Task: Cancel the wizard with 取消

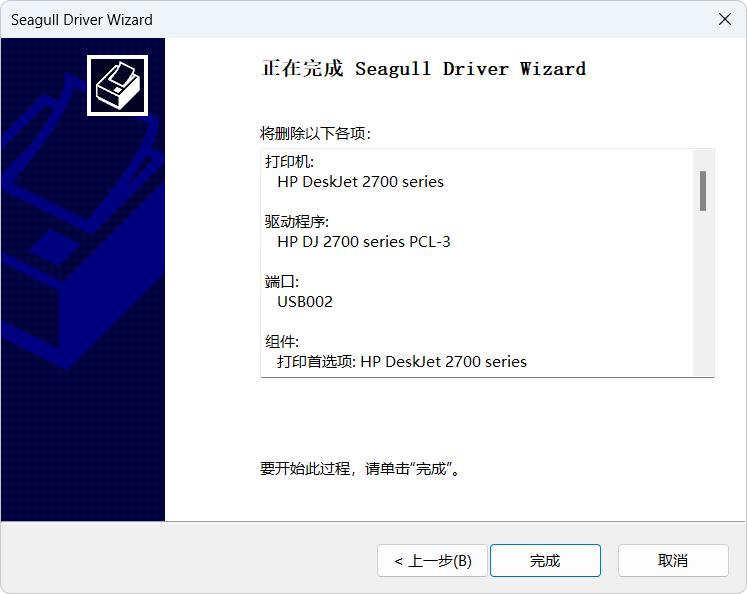Action: 673,561
